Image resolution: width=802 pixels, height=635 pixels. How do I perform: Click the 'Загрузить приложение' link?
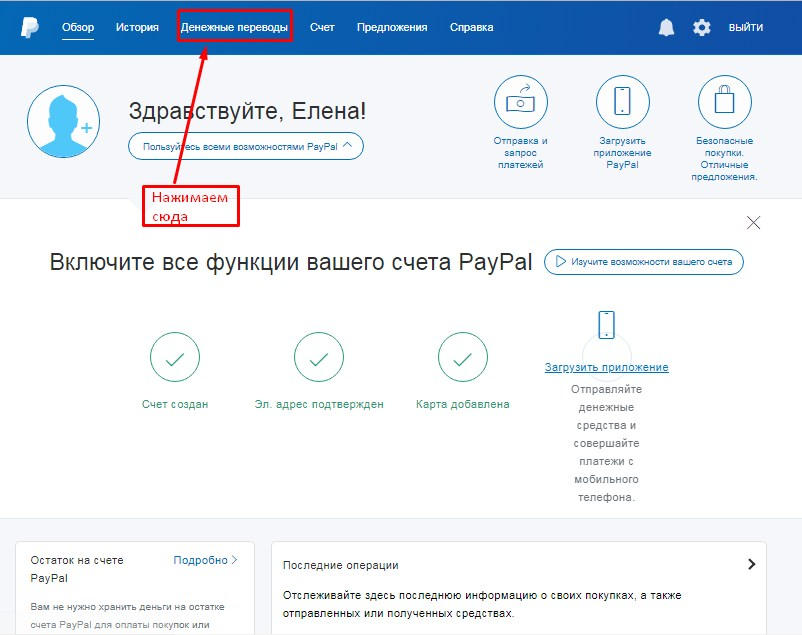pyautogui.click(x=606, y=367)
